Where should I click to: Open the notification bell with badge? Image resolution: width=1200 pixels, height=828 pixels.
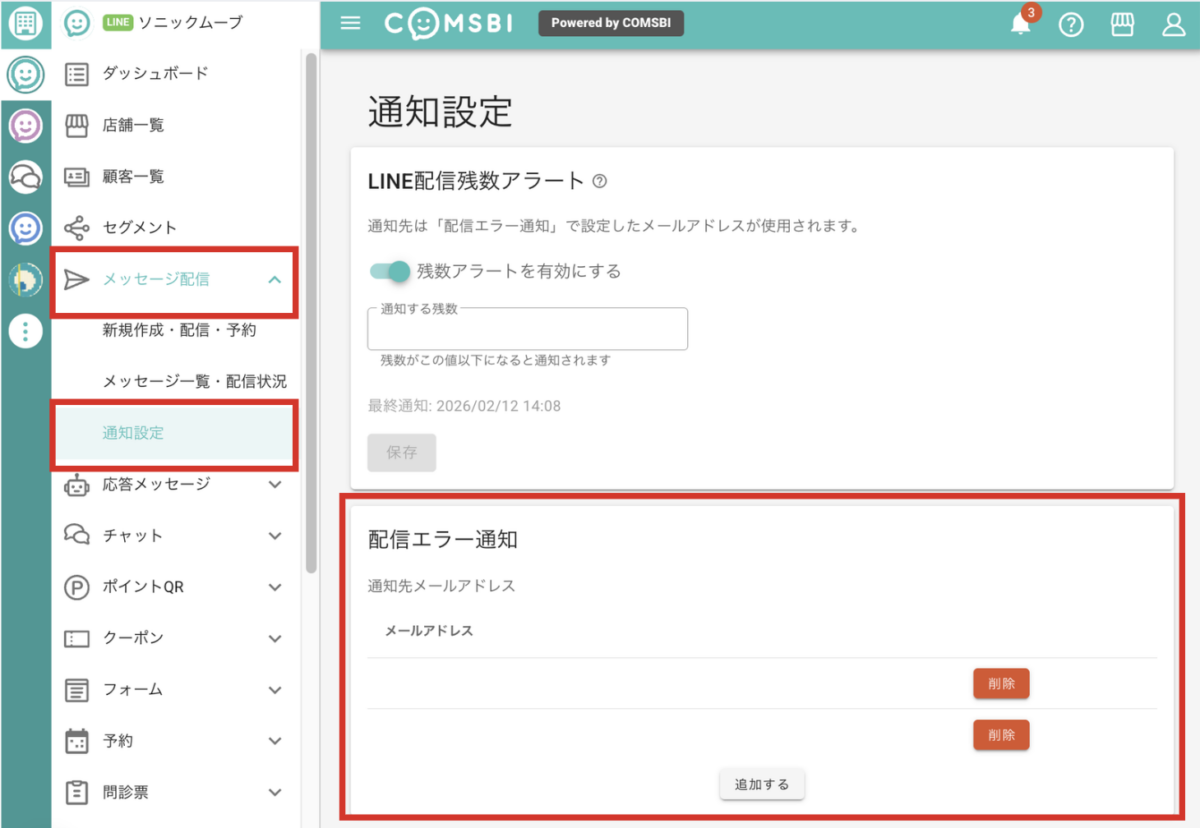coord(1021,25)
